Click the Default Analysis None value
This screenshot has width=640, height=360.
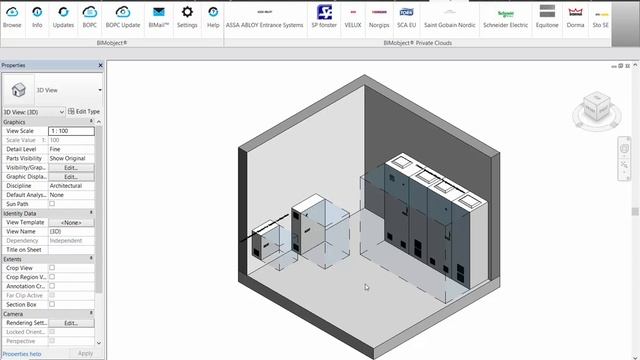click(71, 195)
